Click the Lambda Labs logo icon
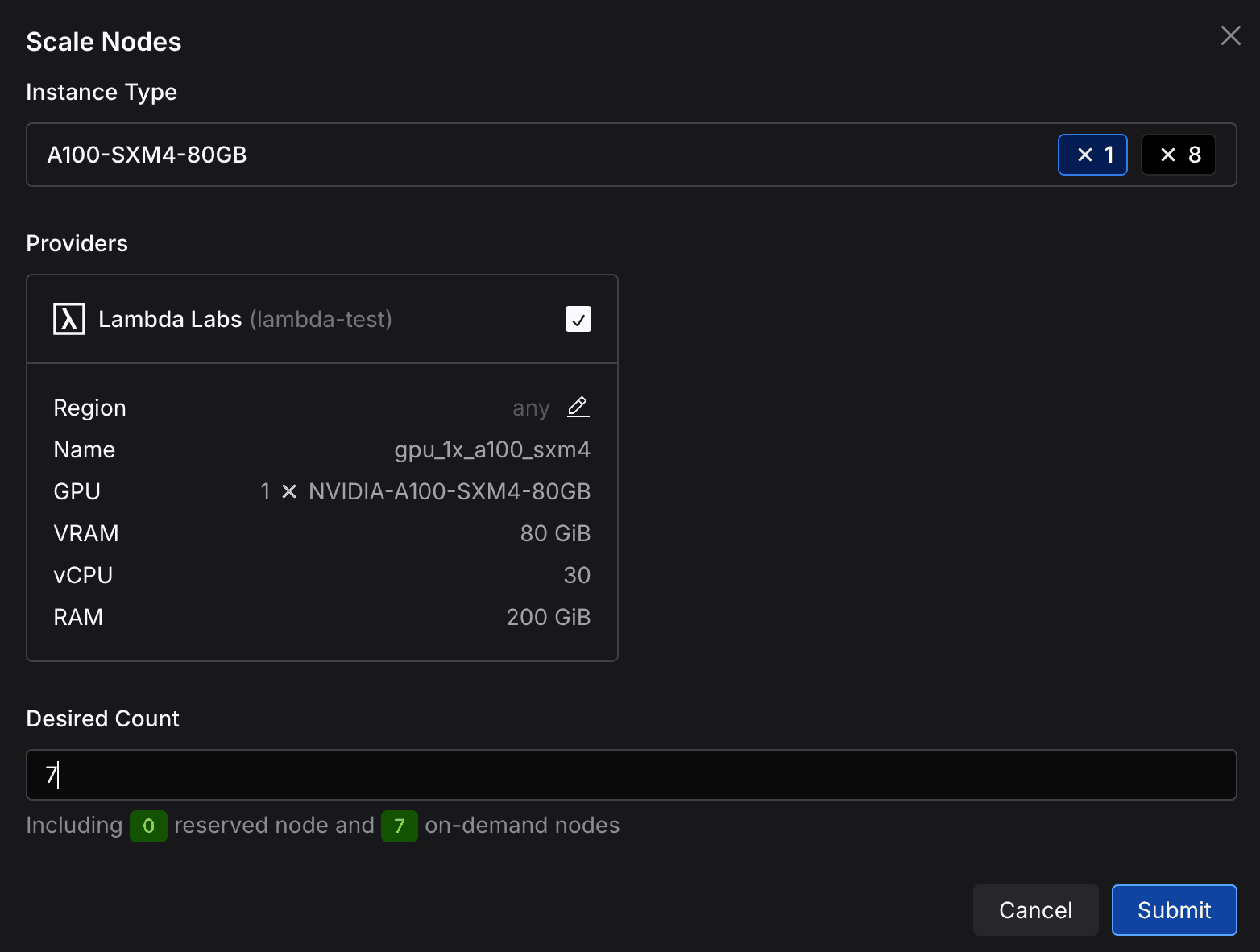The width and height of the screenshot is (1260, 952). 69,319
